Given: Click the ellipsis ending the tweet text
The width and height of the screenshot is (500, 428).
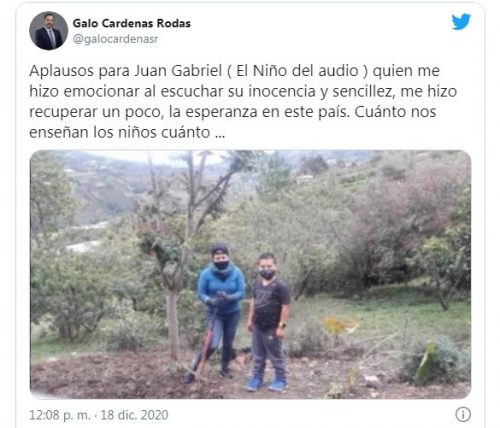Looking at the screenshot, I should coord(220,133).
